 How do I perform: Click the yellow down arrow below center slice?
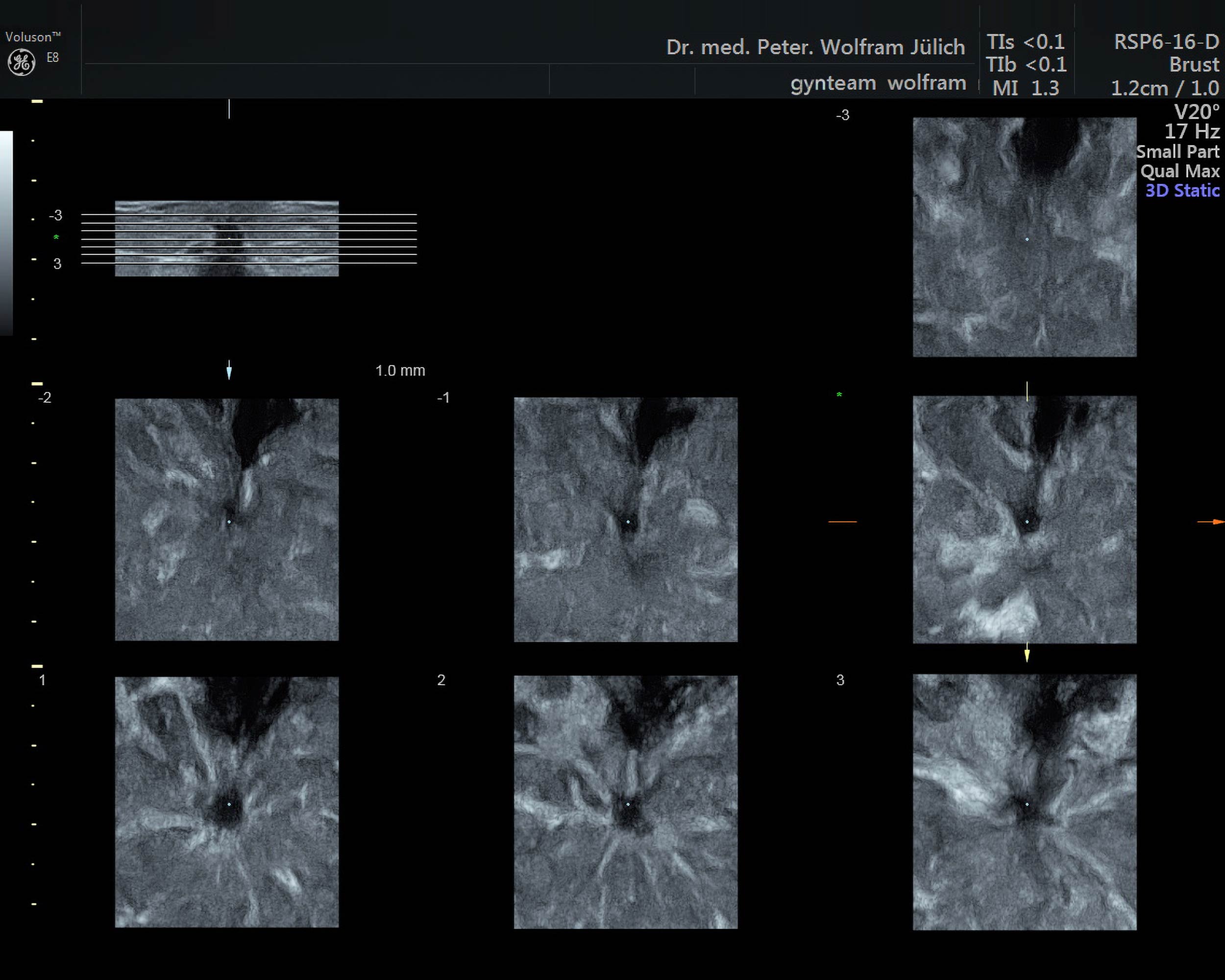click(1027, 653)
